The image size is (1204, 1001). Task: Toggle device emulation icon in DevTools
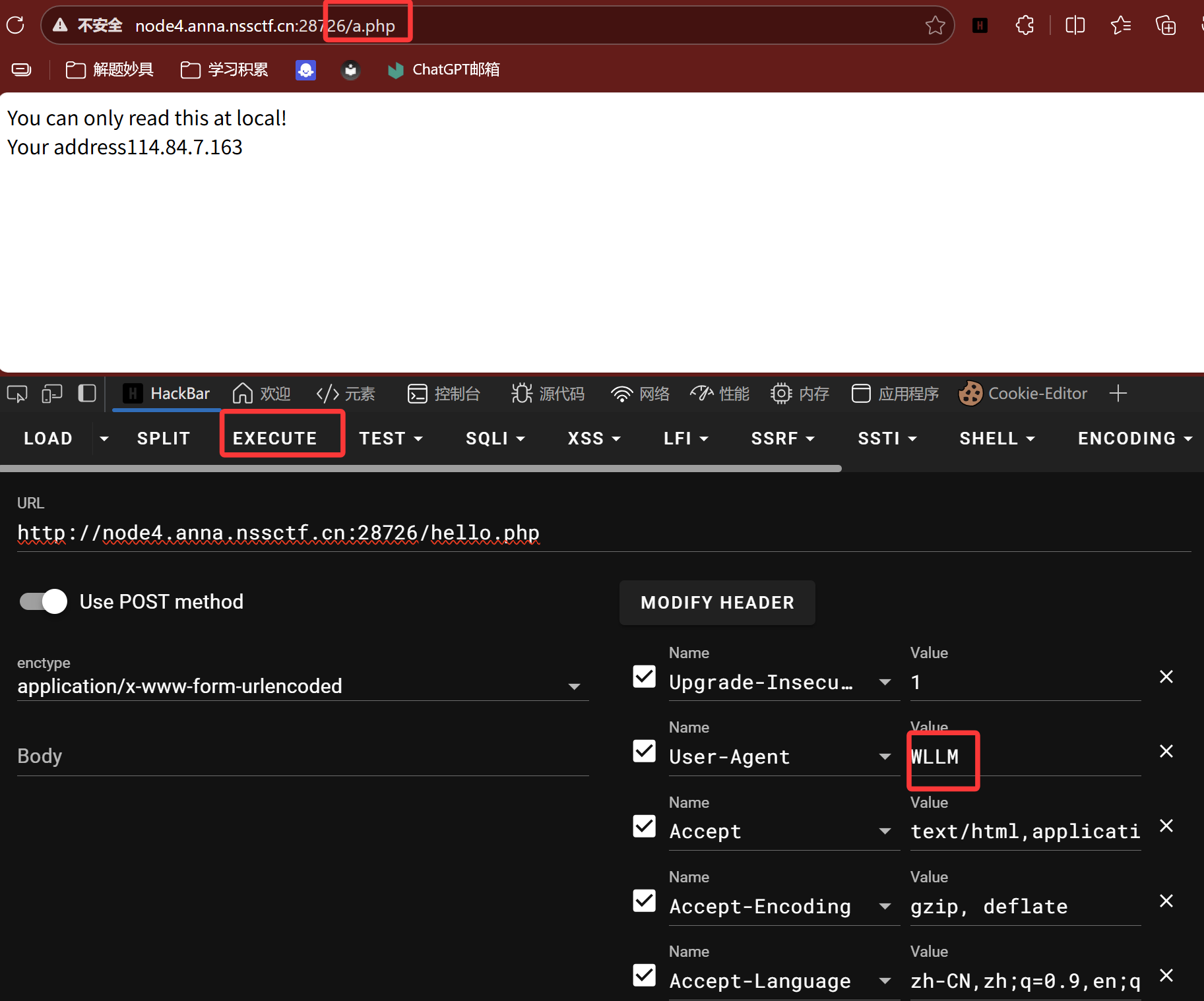(52, 394)
